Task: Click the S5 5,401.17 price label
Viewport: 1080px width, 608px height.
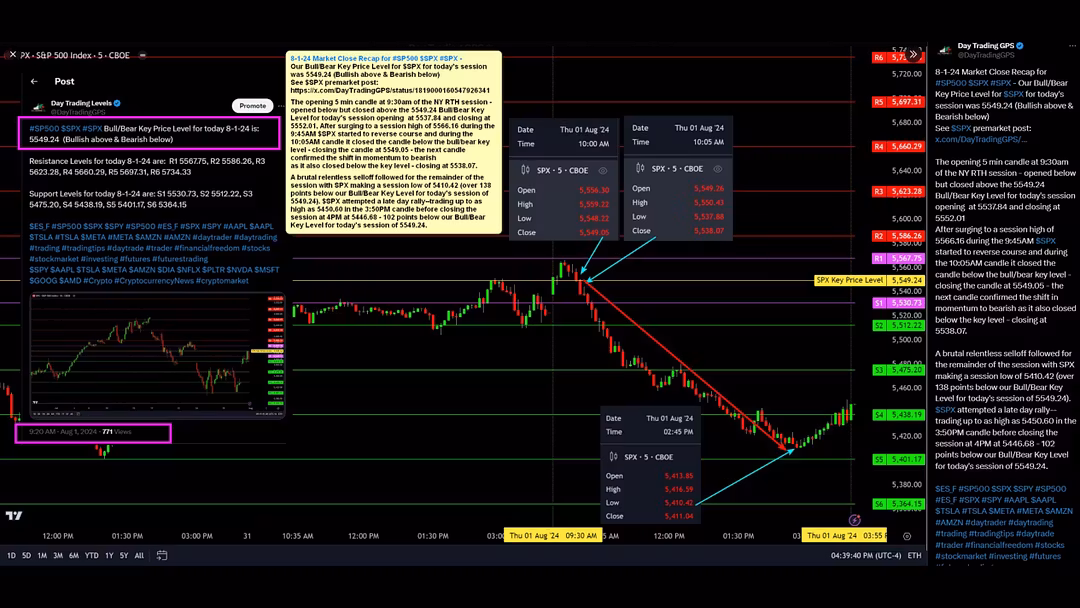Action: [898, 459]
